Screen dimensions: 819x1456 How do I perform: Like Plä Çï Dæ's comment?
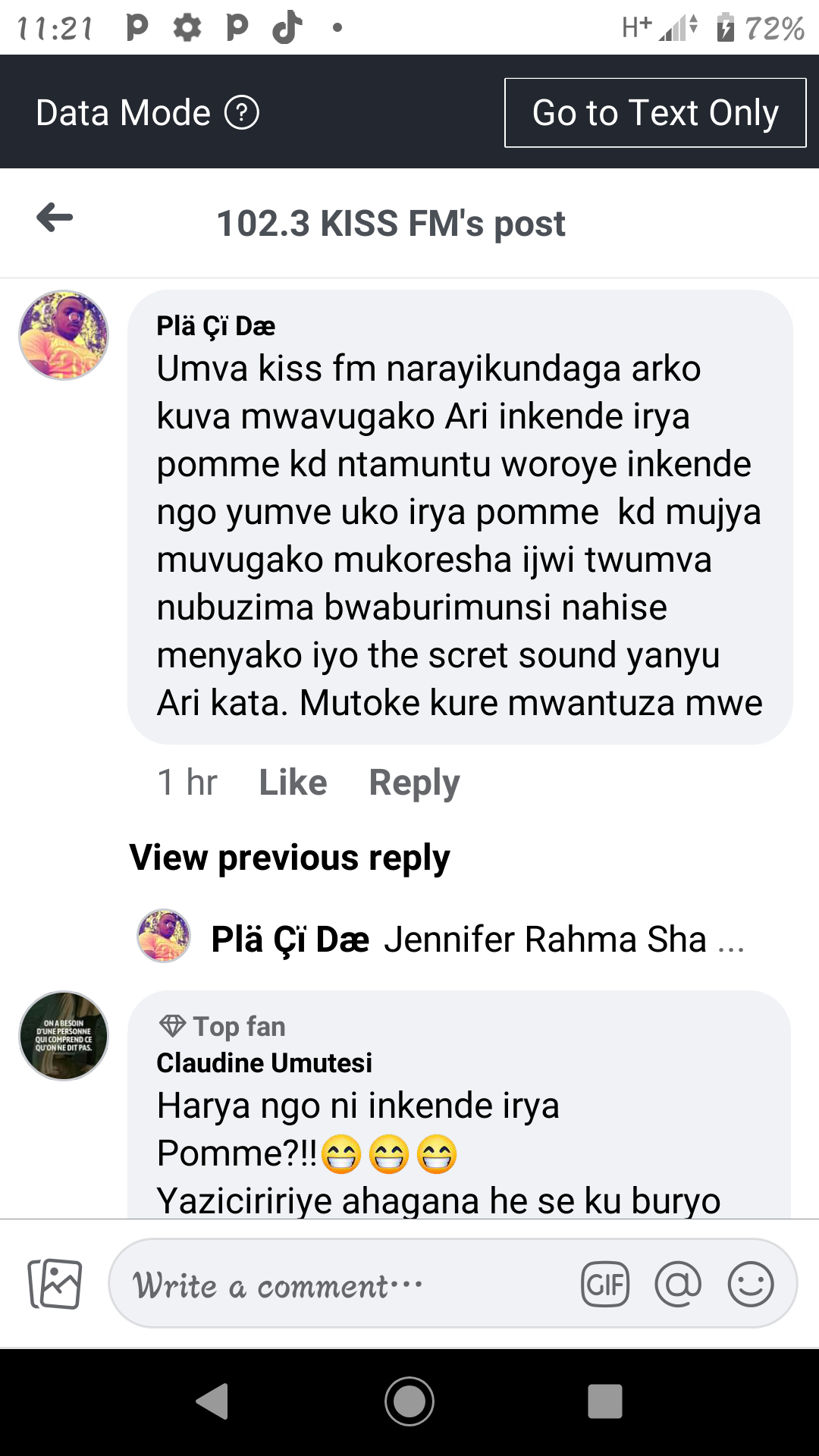point(293,782)
